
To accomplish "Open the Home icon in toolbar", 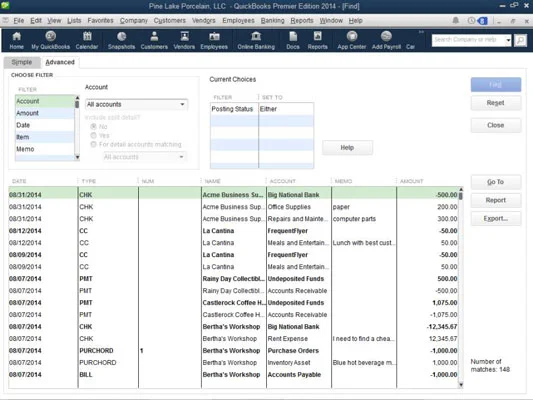I will 16,40.
